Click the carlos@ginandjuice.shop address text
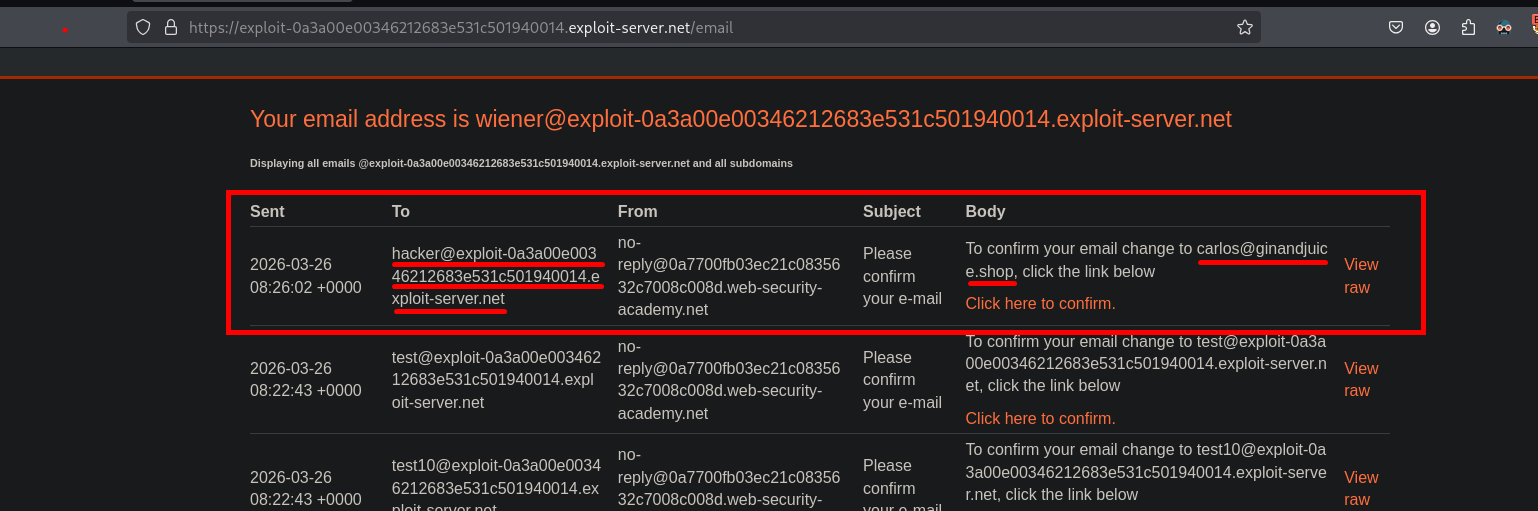1538x511 pixels. click(1261, 249)
